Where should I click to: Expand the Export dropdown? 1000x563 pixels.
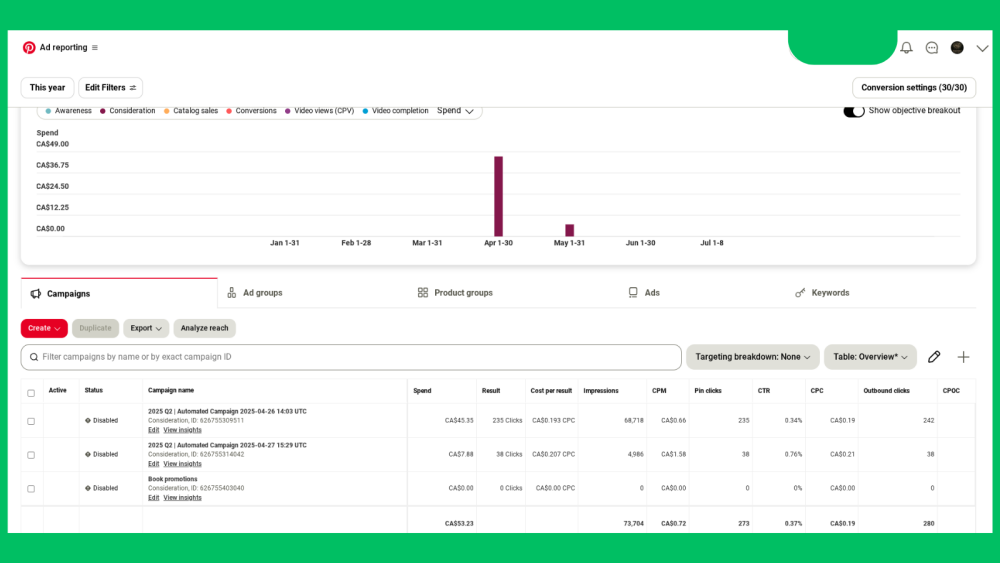coord(145,328)
